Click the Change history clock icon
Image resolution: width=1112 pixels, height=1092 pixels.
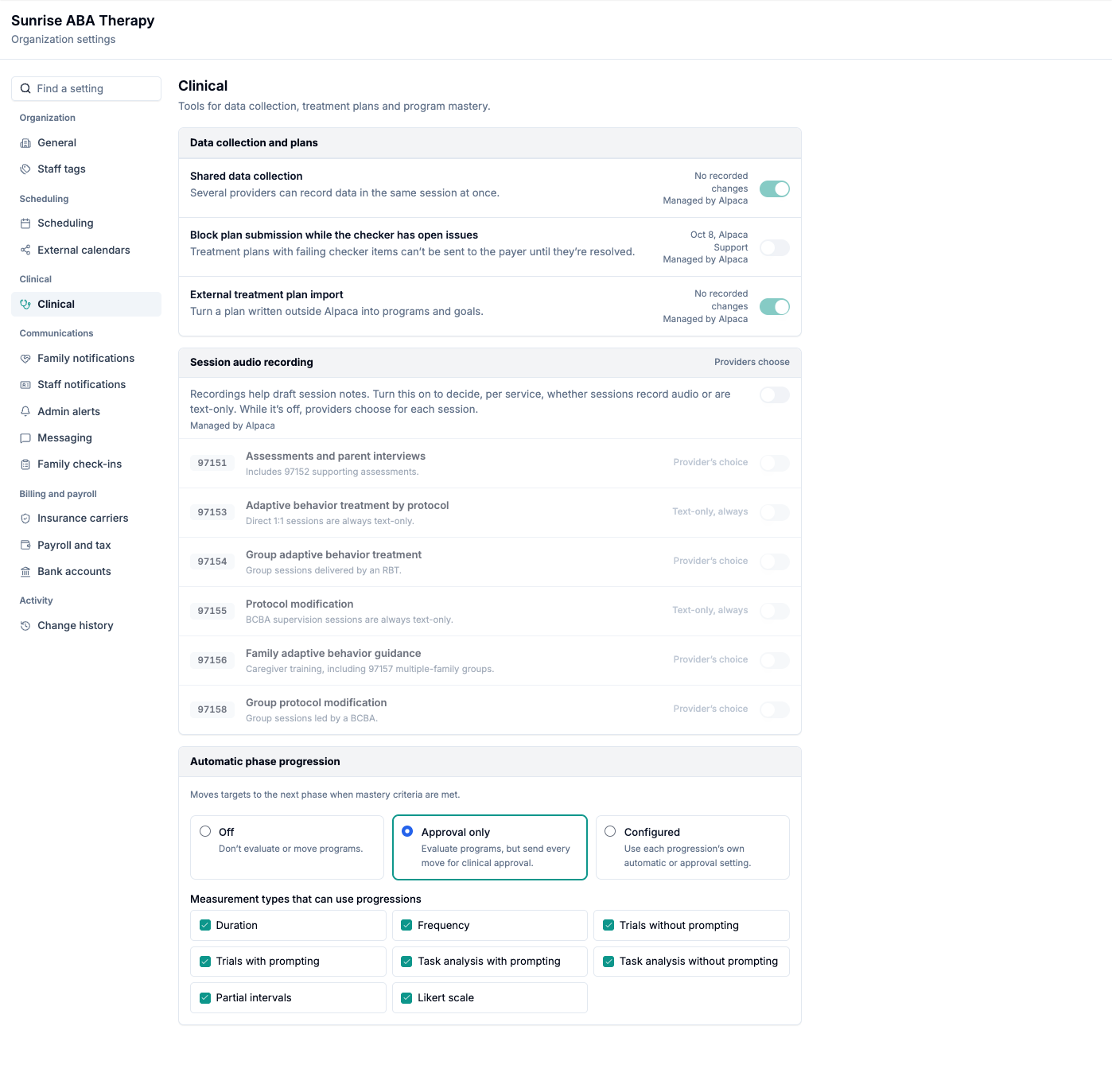[25, 626]
